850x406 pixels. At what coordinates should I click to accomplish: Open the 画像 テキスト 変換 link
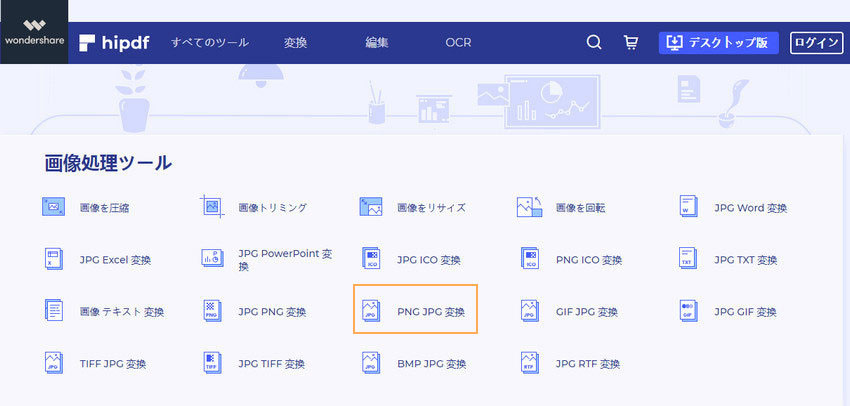pos(122,312)
